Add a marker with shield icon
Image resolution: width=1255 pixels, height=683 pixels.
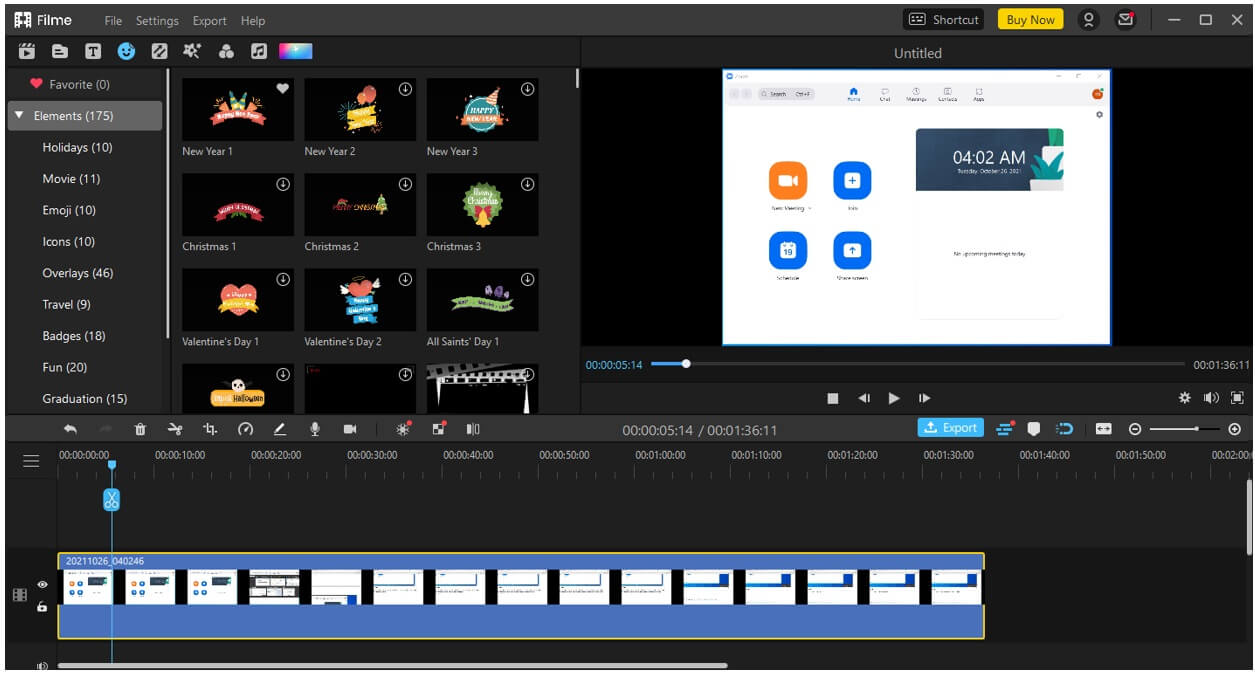click(x=1034, y=429)
